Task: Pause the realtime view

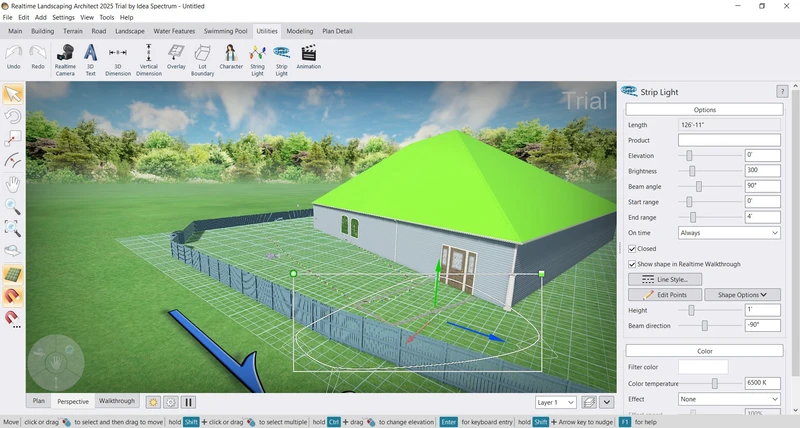Action: pos(188,402)
